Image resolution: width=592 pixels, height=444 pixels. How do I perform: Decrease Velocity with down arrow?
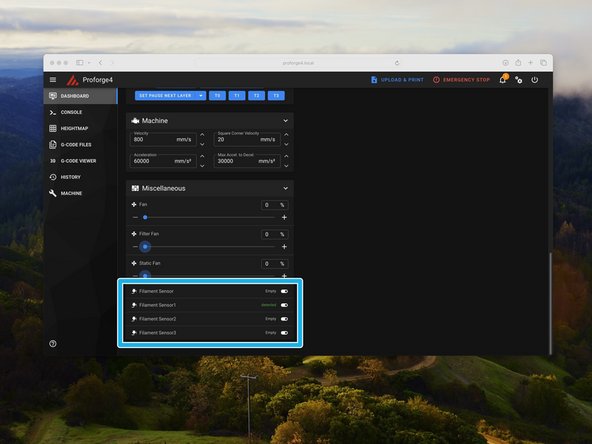pos(202,144)
